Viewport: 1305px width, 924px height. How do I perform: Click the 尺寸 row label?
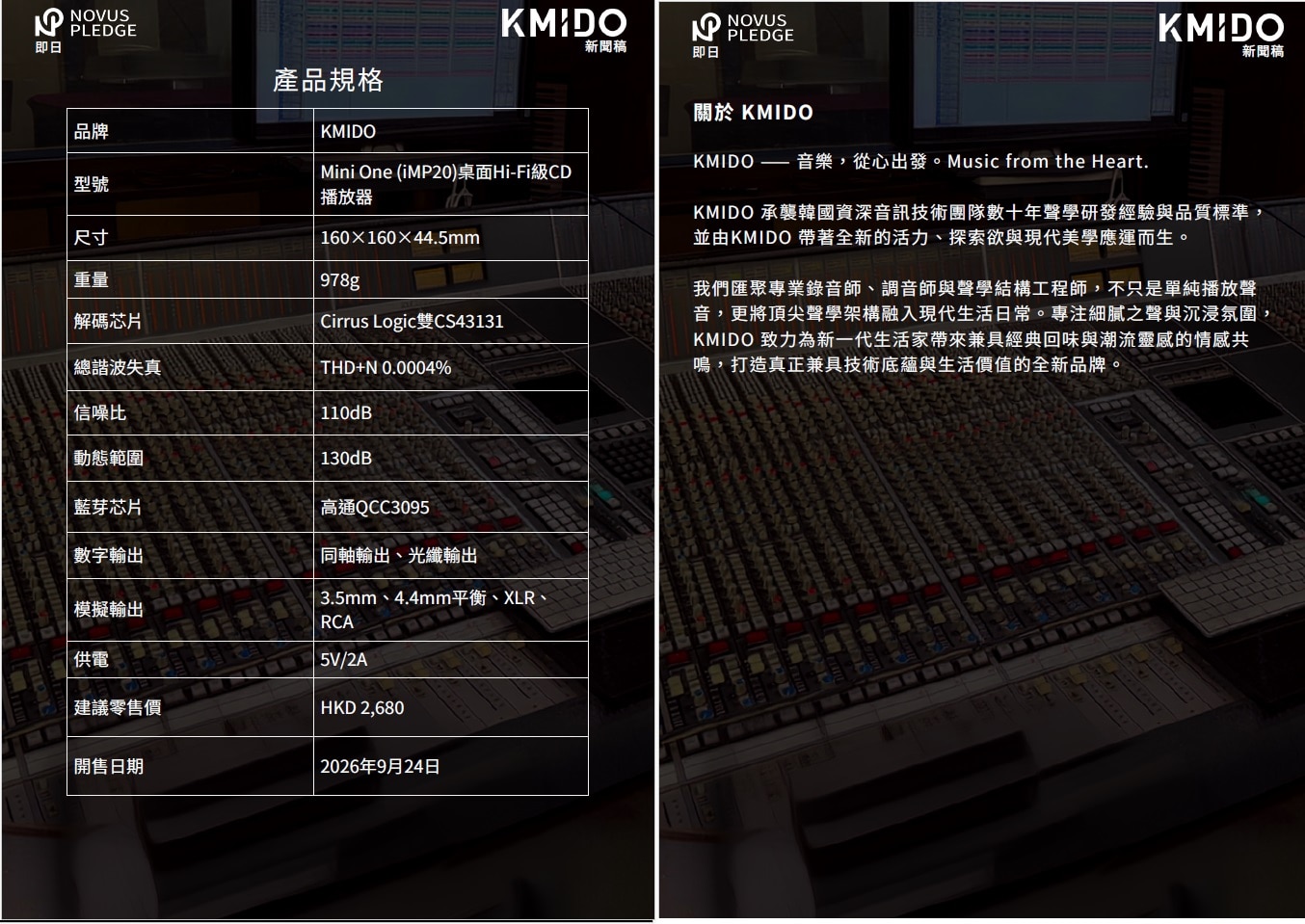click(x=92, y=238)
